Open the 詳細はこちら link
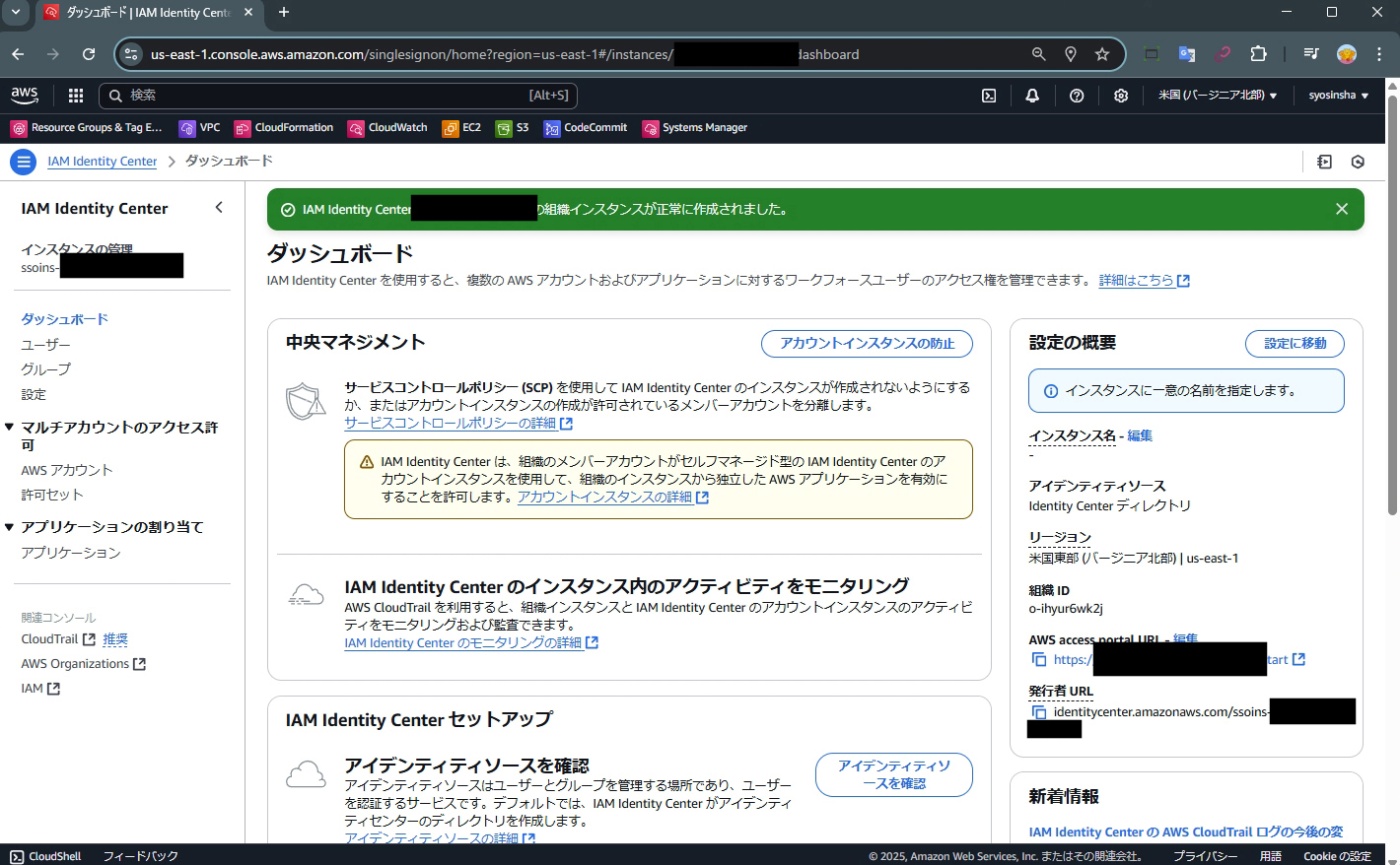Screen dimensions: 1400x865 [1144, 281]
